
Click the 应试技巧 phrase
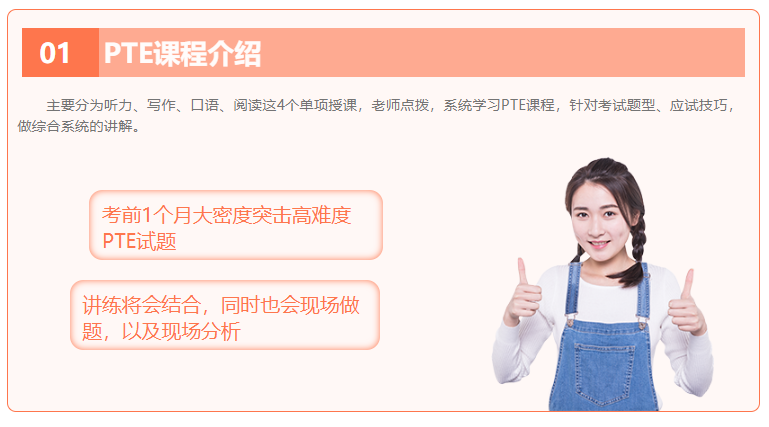point(698,105)
